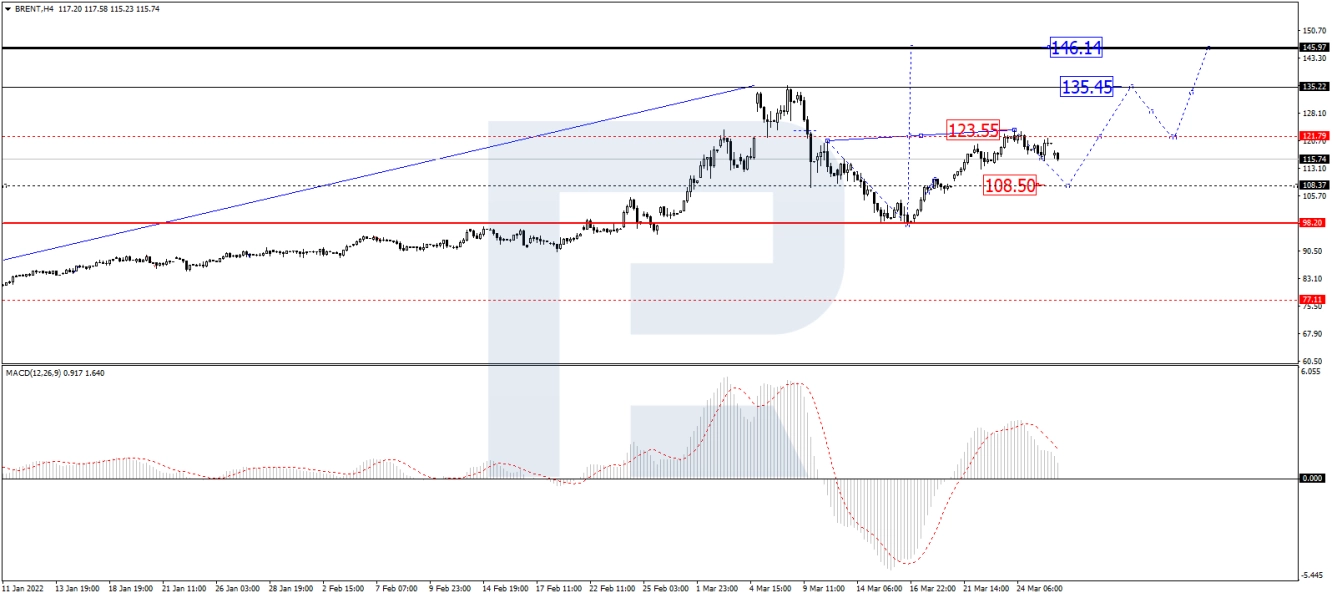
Task: Click the 146.14 target price label
Action: coord(1076,47)
